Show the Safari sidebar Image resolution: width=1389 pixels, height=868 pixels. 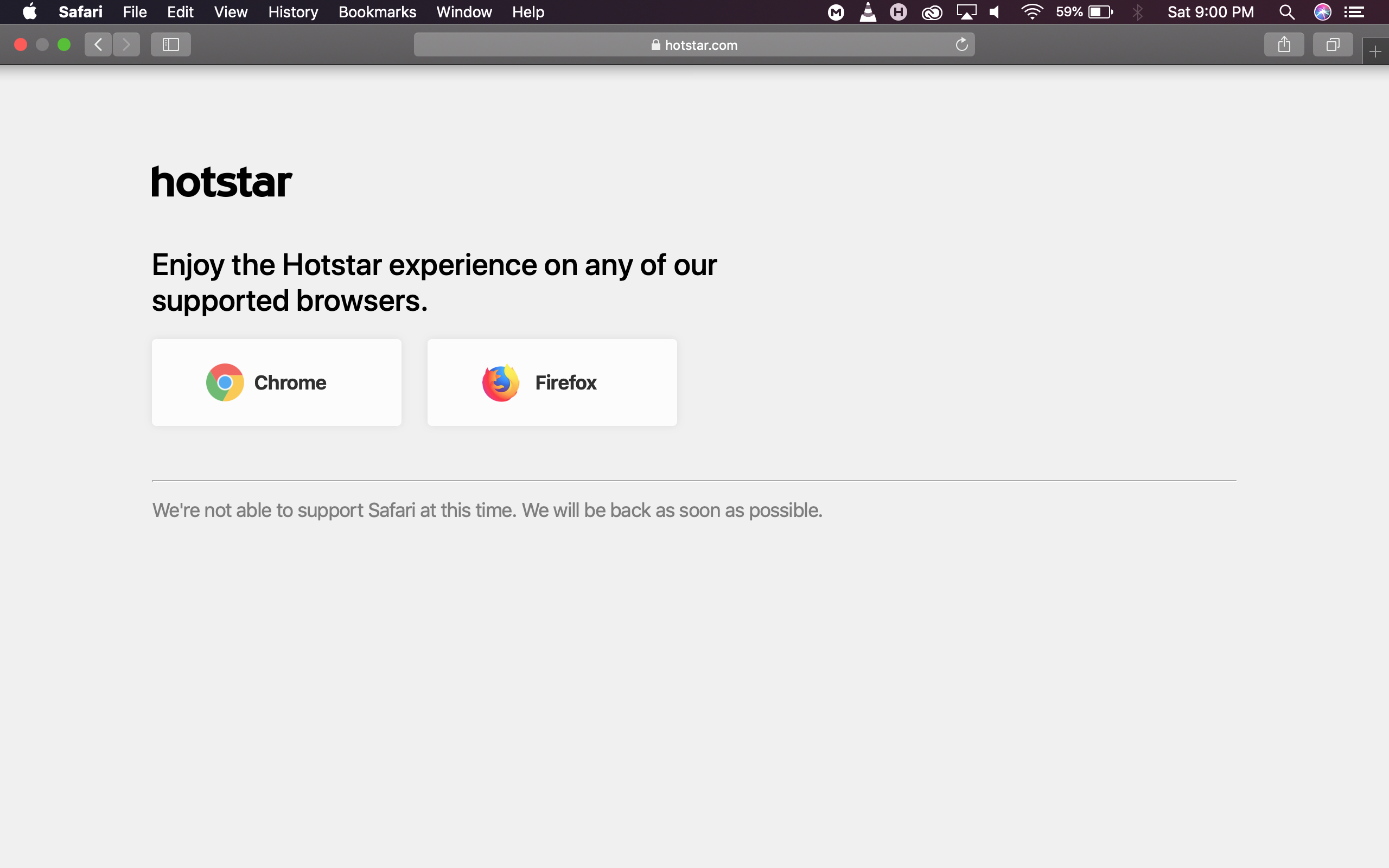tap(170, 44)
